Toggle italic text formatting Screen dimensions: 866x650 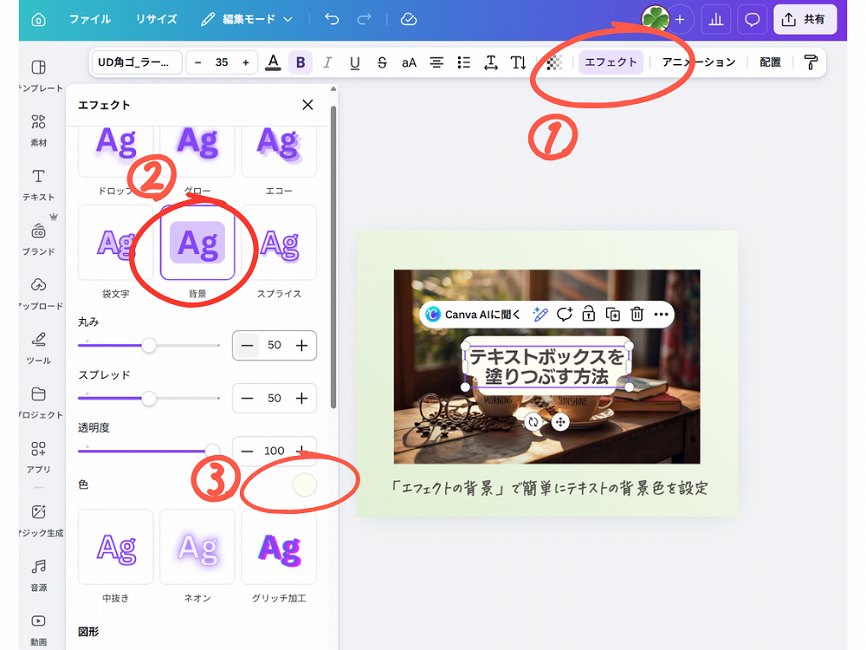pyautogui.click(x=327, y=62)
